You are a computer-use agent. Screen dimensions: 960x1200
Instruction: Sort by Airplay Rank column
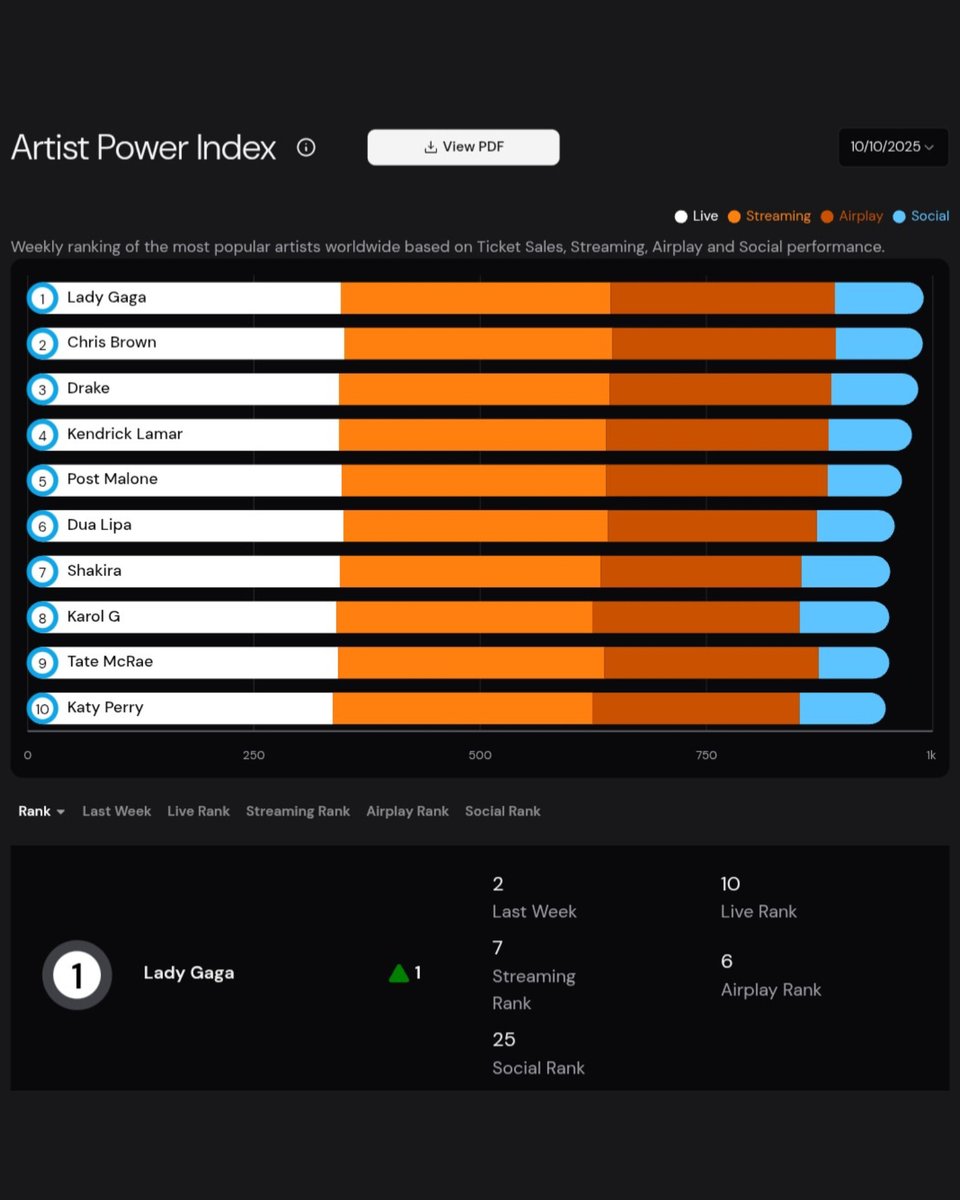(407, 811)
